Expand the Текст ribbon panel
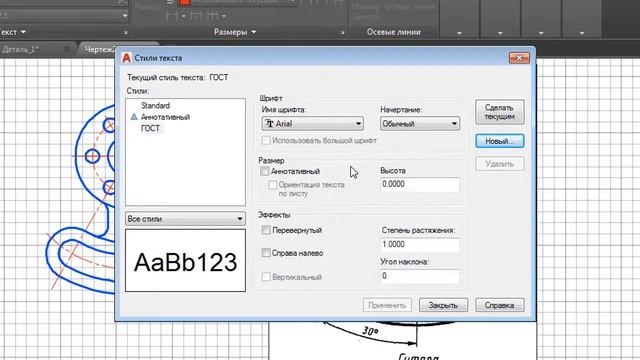The image size is (640, 360). 13,32
